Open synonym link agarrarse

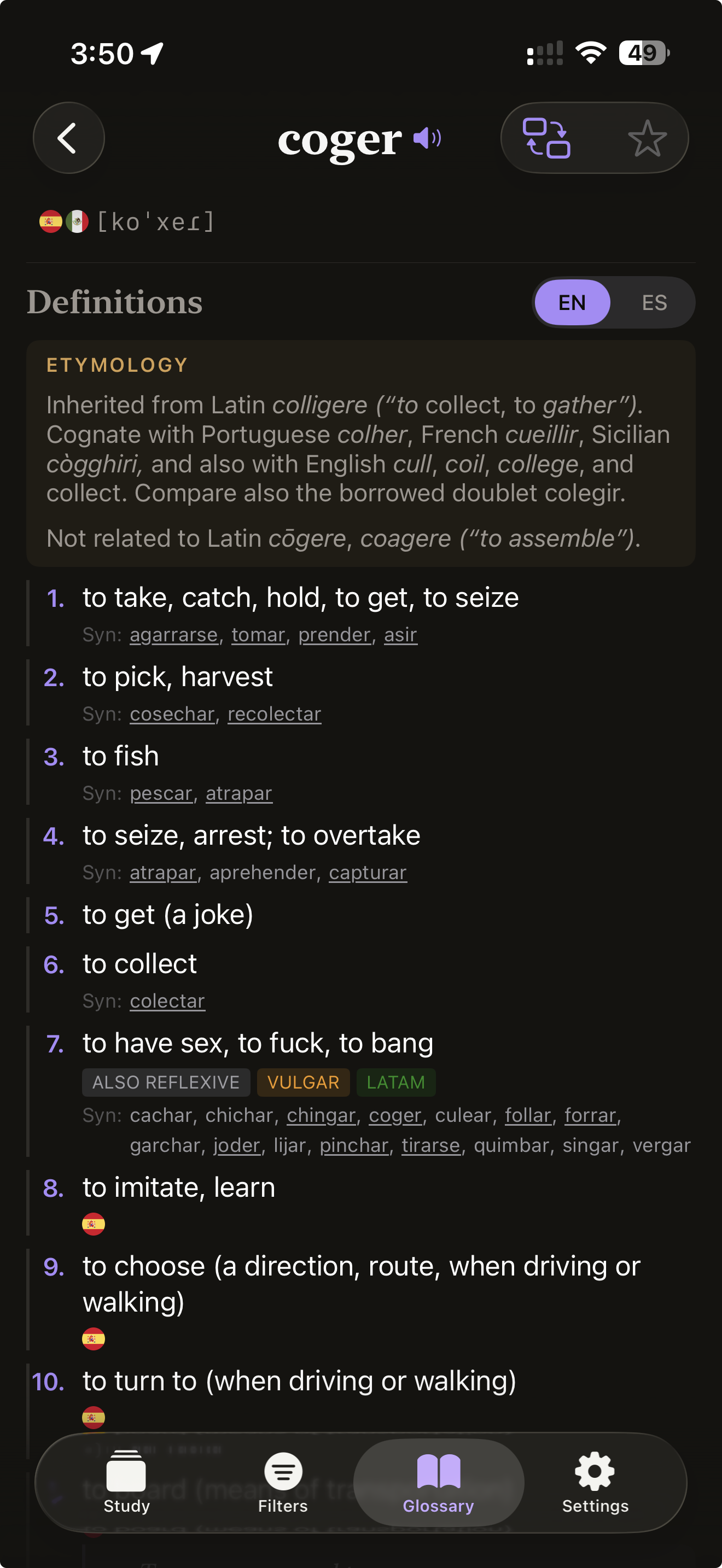(173, 635)
